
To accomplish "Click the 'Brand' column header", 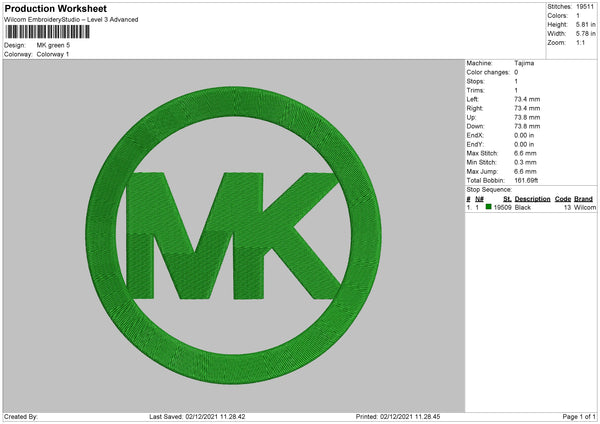I will tap(583, 199).
